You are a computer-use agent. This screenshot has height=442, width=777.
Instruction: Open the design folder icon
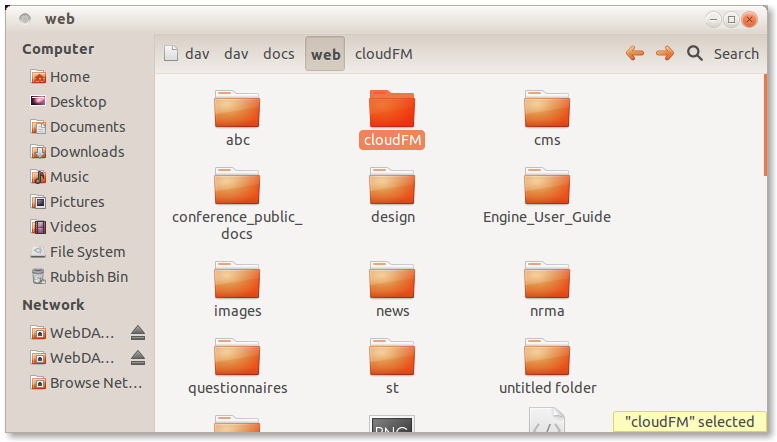(392, 186)
